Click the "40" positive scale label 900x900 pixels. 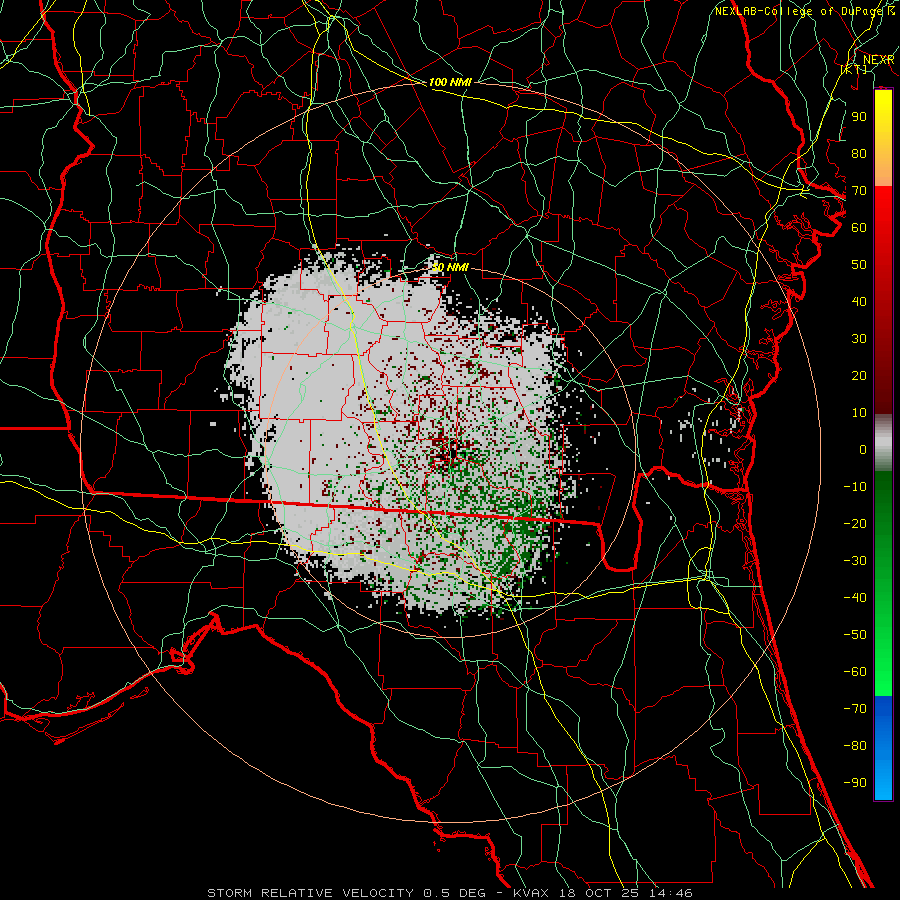(x=859, y=301)
